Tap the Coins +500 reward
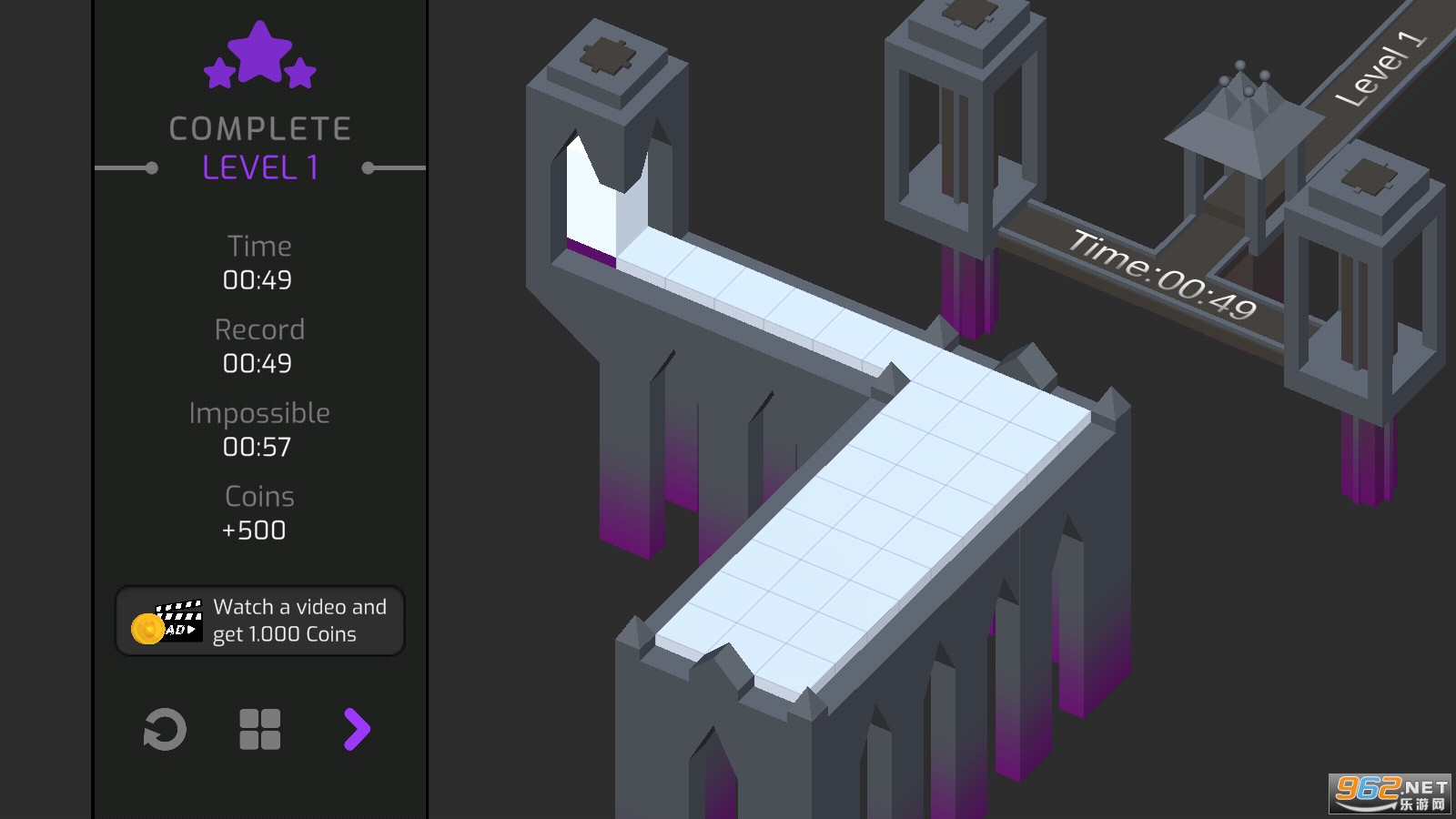1456x819 pixels. tap(254, 531)
